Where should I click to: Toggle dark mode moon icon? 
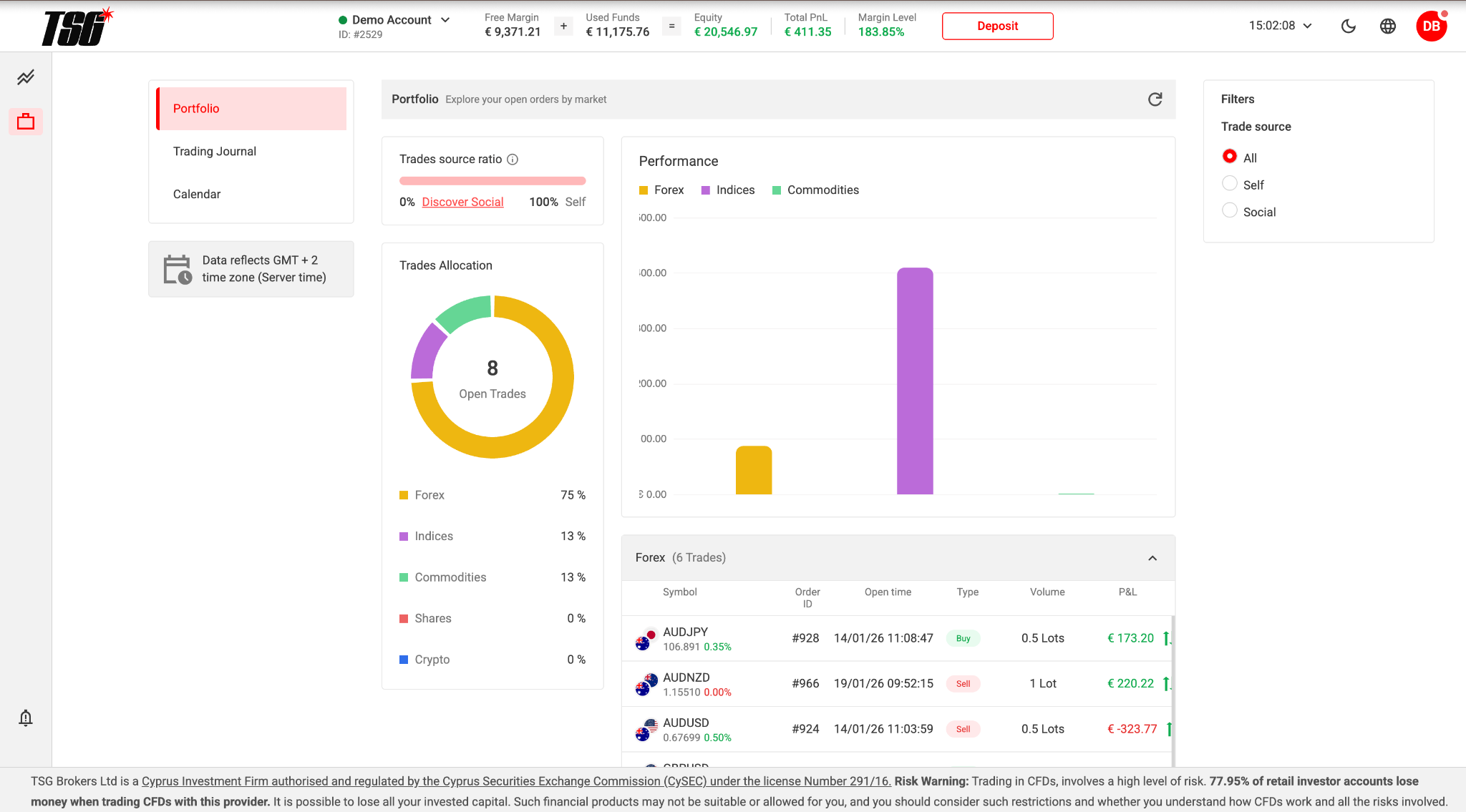pyautogui.click(x=1349, y=26)
